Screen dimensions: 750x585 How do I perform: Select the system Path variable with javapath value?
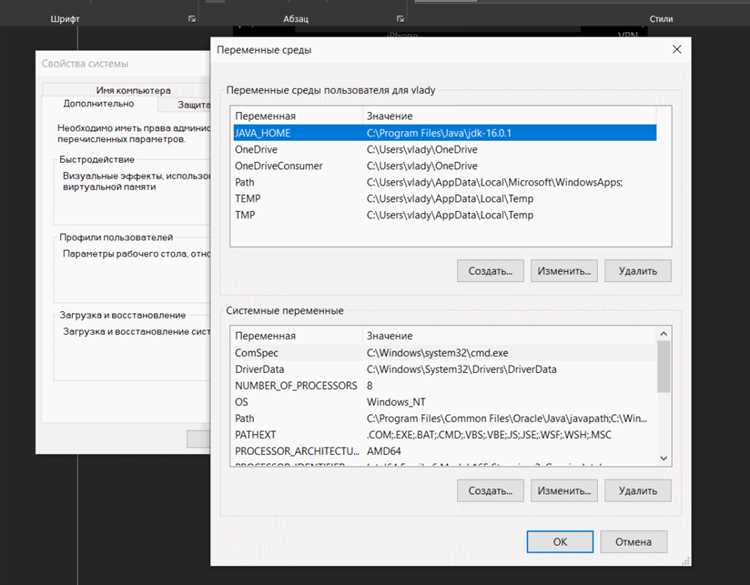point(445,419)
